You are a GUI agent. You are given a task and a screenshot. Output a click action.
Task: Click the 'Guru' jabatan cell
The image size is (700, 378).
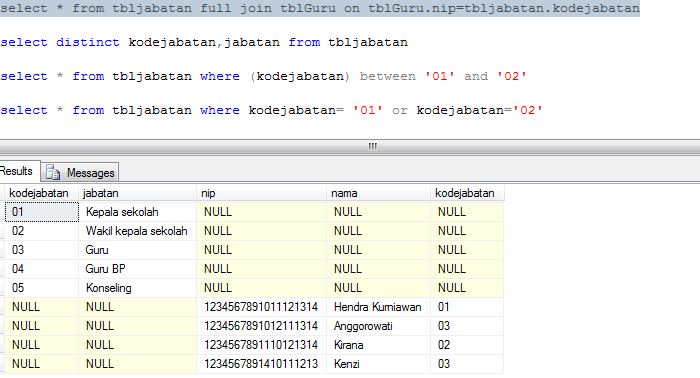tap(138, 250)
